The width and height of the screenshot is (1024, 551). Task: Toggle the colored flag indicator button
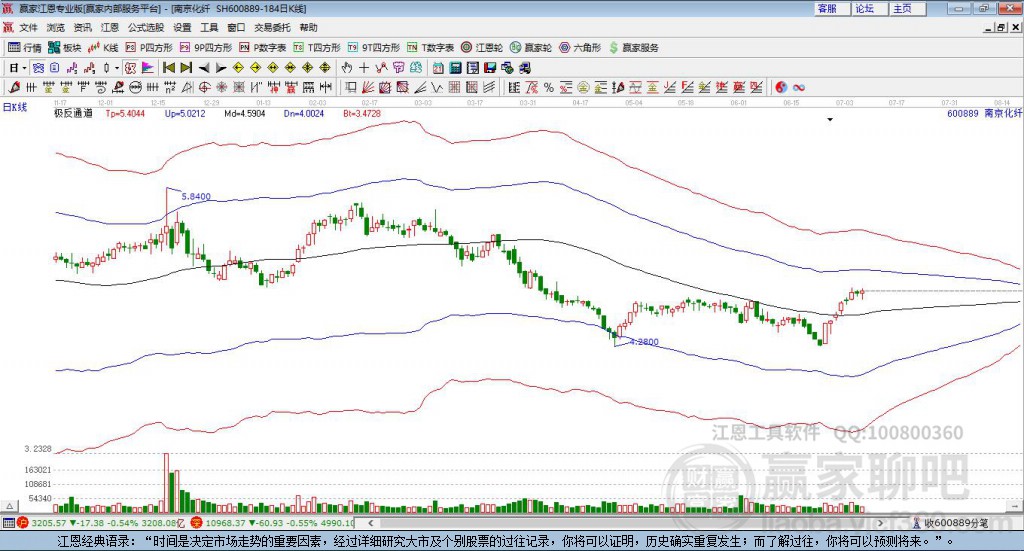148,68
